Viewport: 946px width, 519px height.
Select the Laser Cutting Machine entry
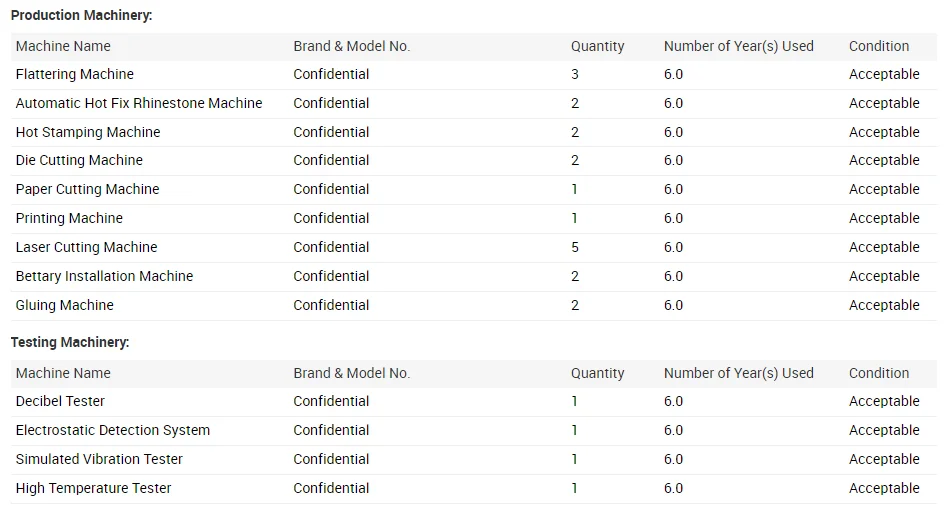pos(86,247)
